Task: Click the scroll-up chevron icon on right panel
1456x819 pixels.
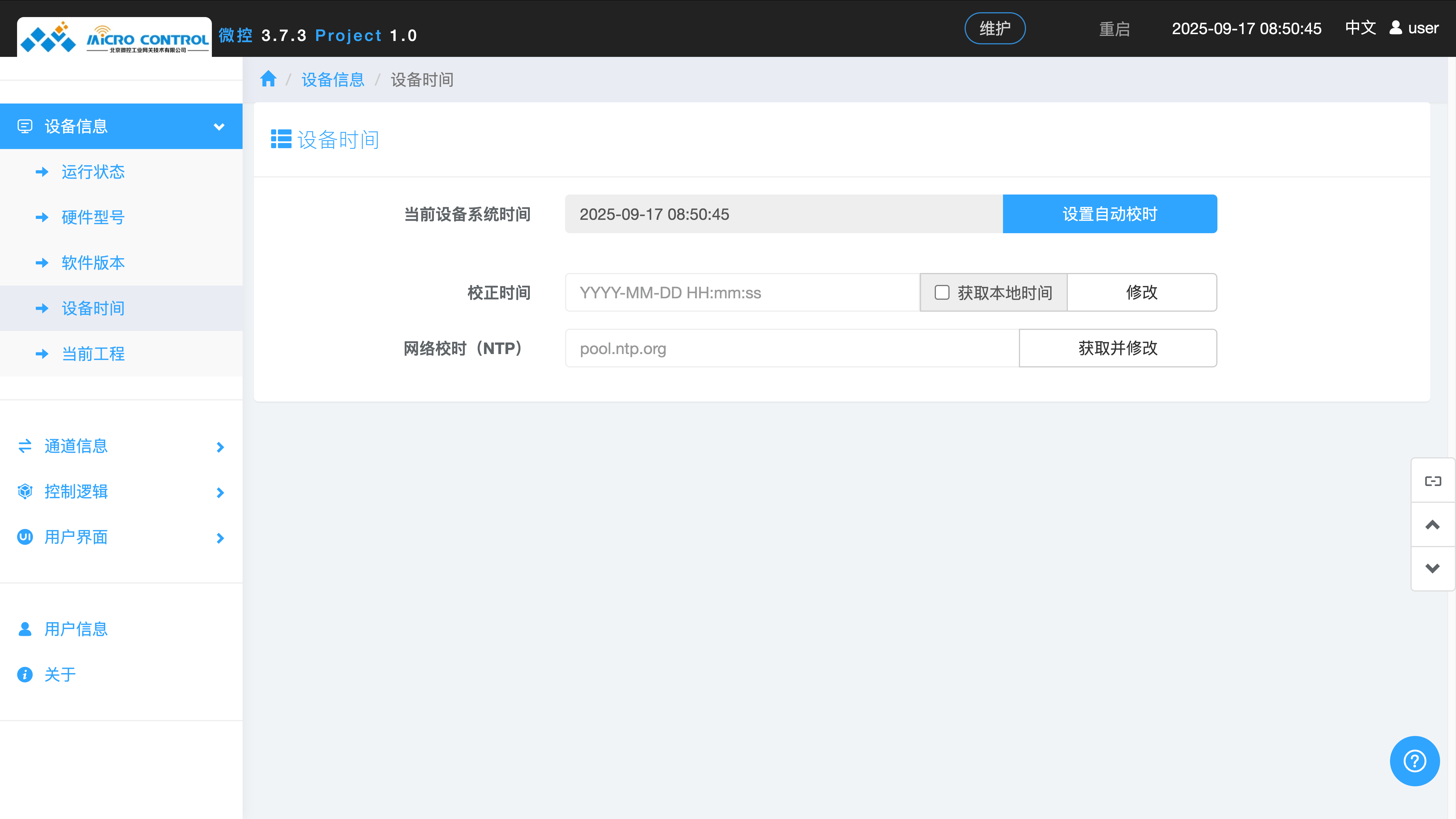Action: tap(1432, 525)
